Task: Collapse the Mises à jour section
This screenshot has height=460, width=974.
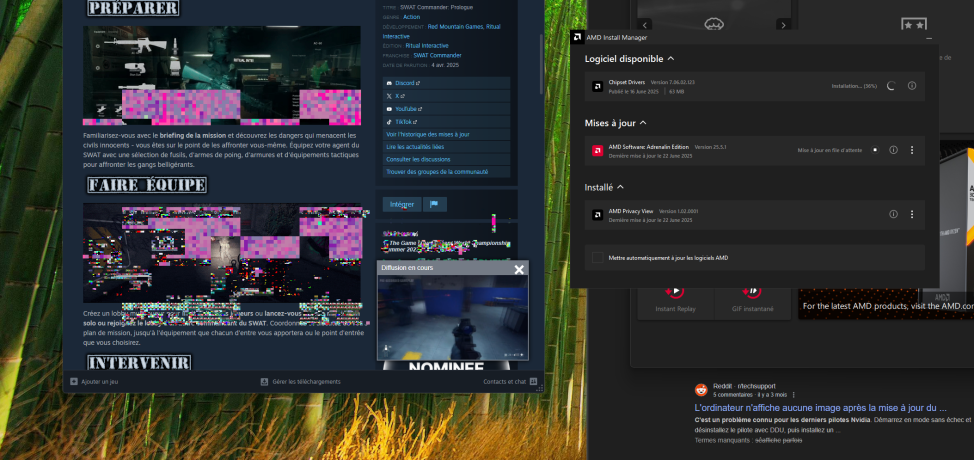Action: (x=643, y=123)
